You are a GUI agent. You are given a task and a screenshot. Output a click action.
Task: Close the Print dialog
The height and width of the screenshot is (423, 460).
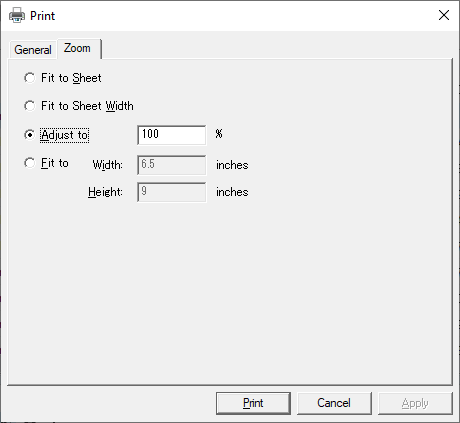point(444,15)
